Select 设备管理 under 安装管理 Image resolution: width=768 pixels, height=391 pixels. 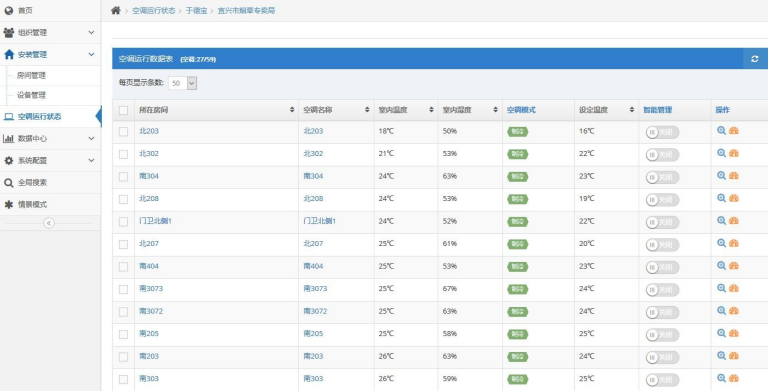pos(31,95)
